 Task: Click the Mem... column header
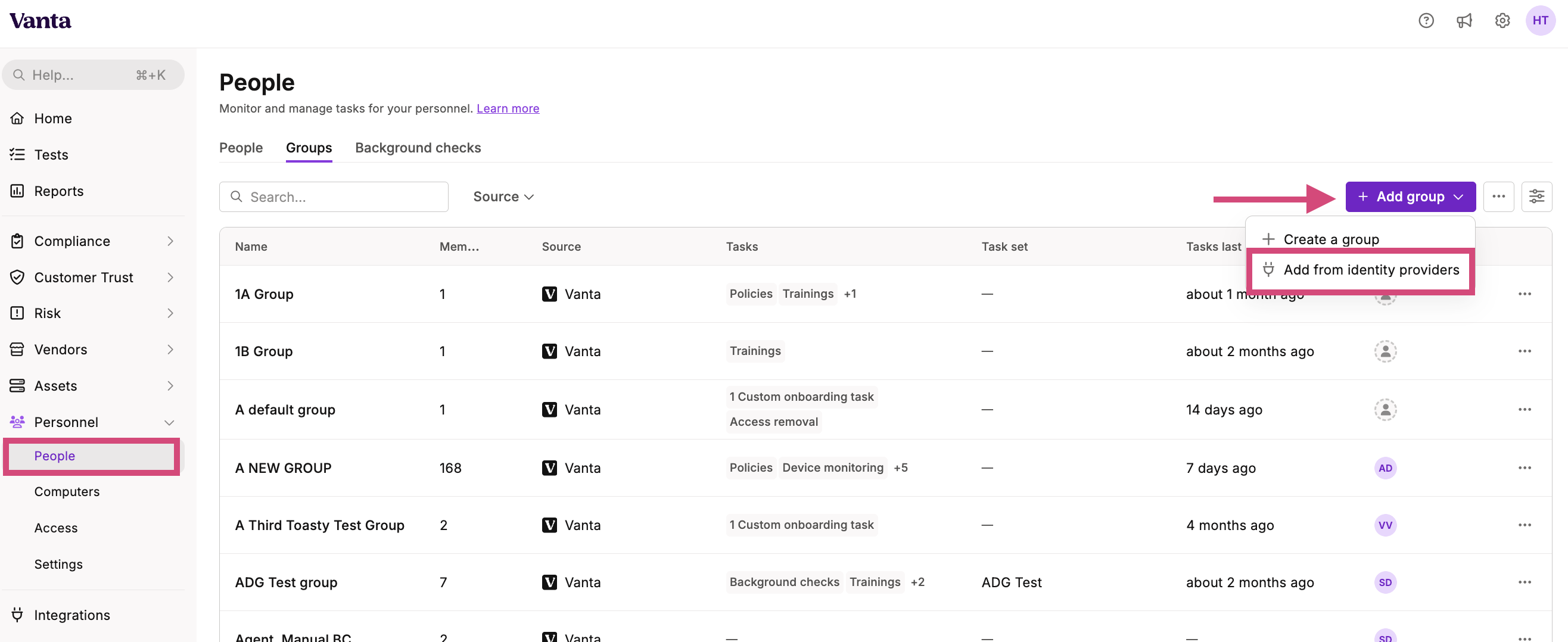[459, 247]
